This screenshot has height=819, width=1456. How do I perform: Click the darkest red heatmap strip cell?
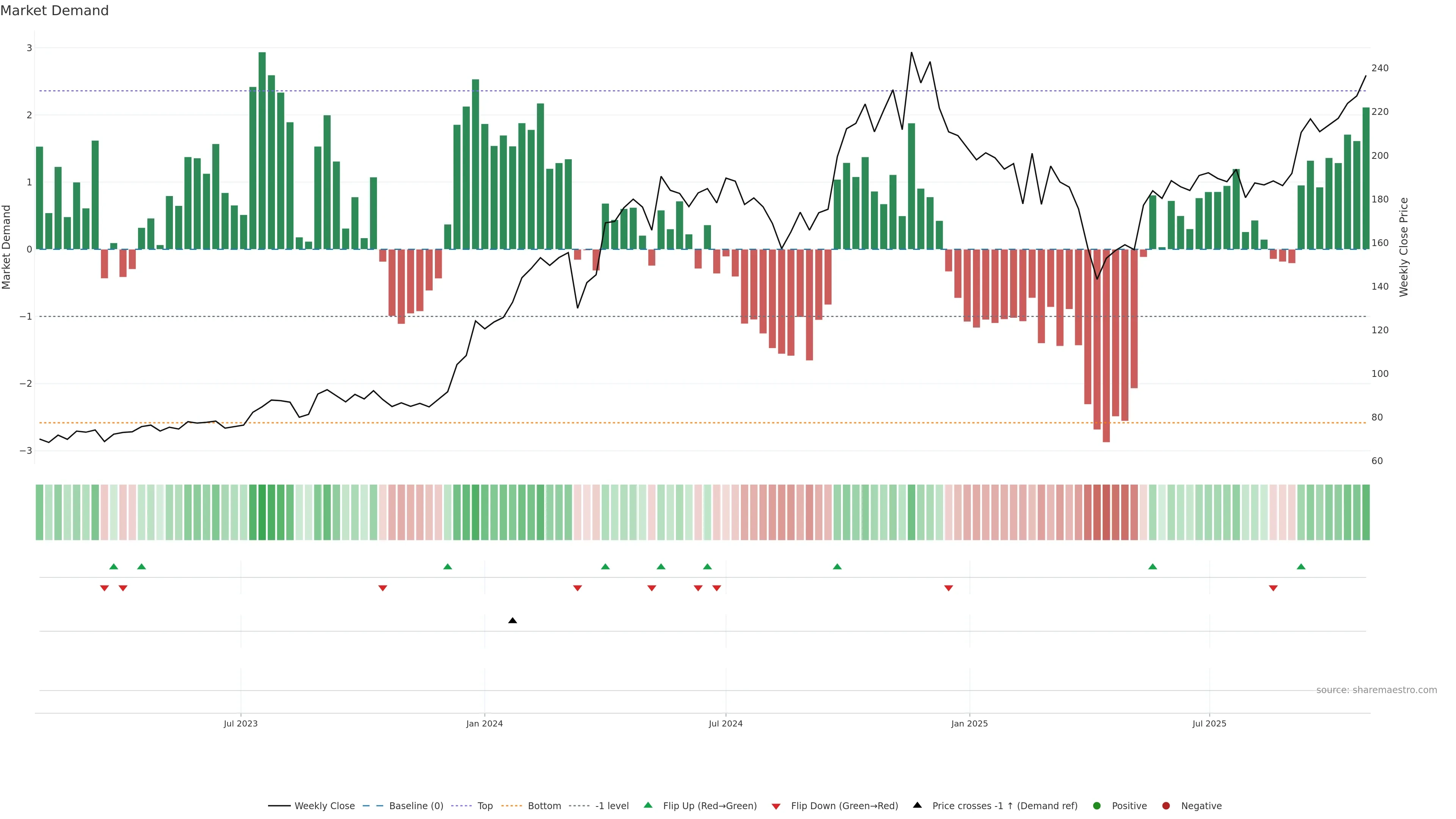coord(1106,512)
